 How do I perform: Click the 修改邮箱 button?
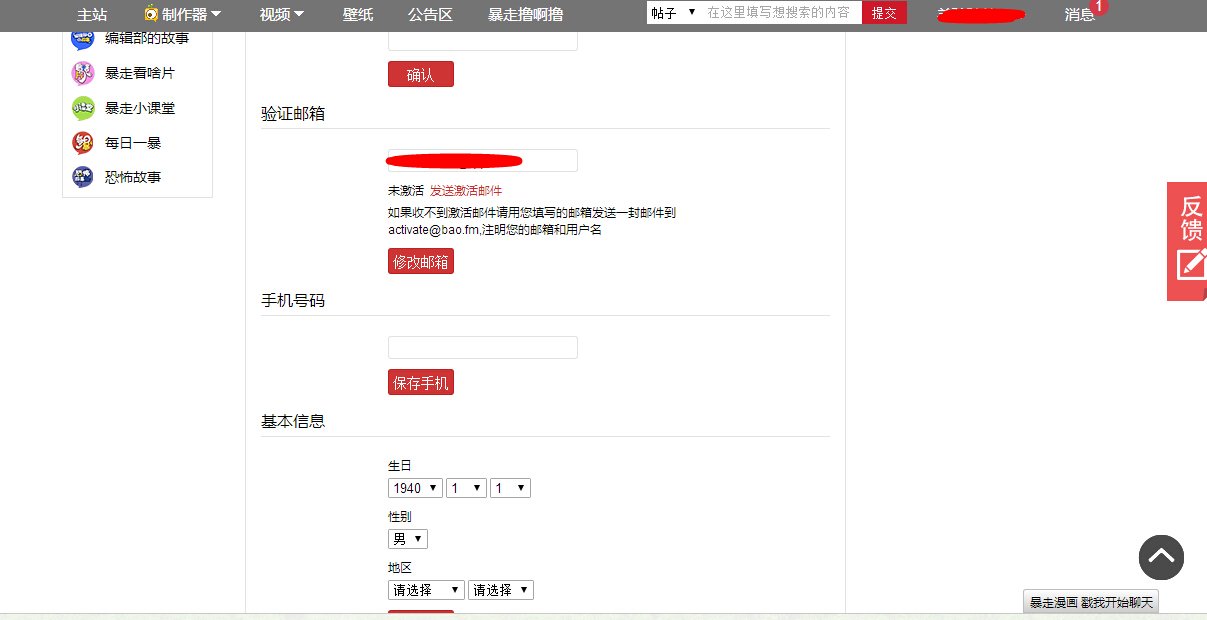pyautogui.click(x=420, y=261)
